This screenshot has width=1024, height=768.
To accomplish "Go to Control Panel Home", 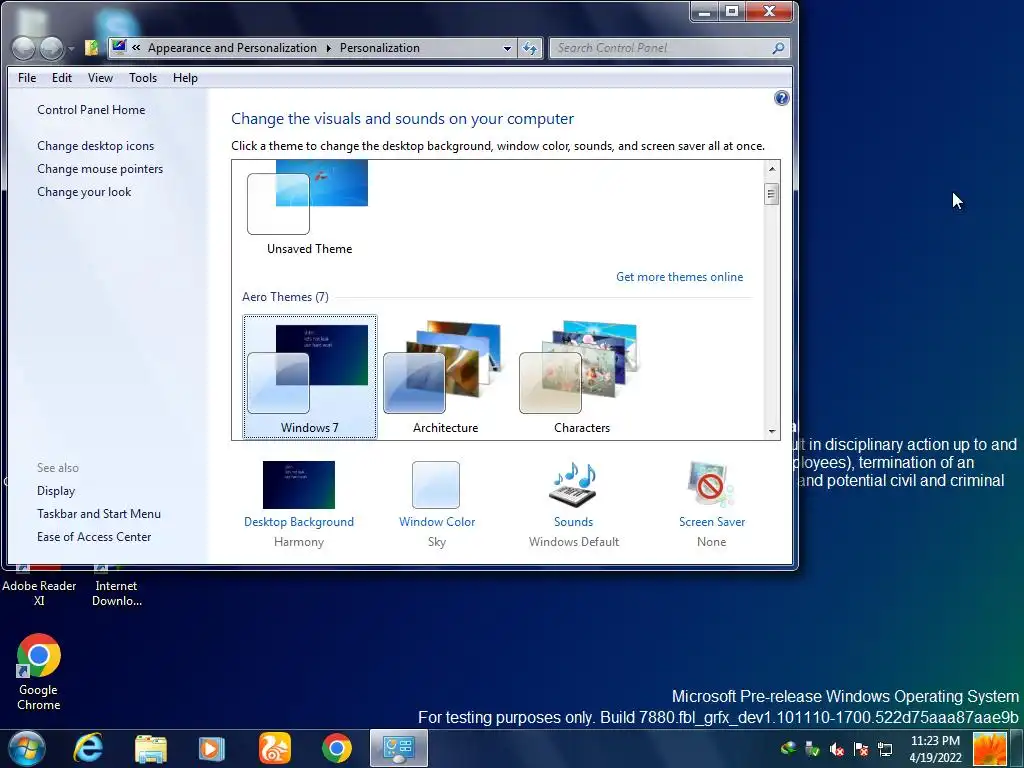I will [91, 110].
